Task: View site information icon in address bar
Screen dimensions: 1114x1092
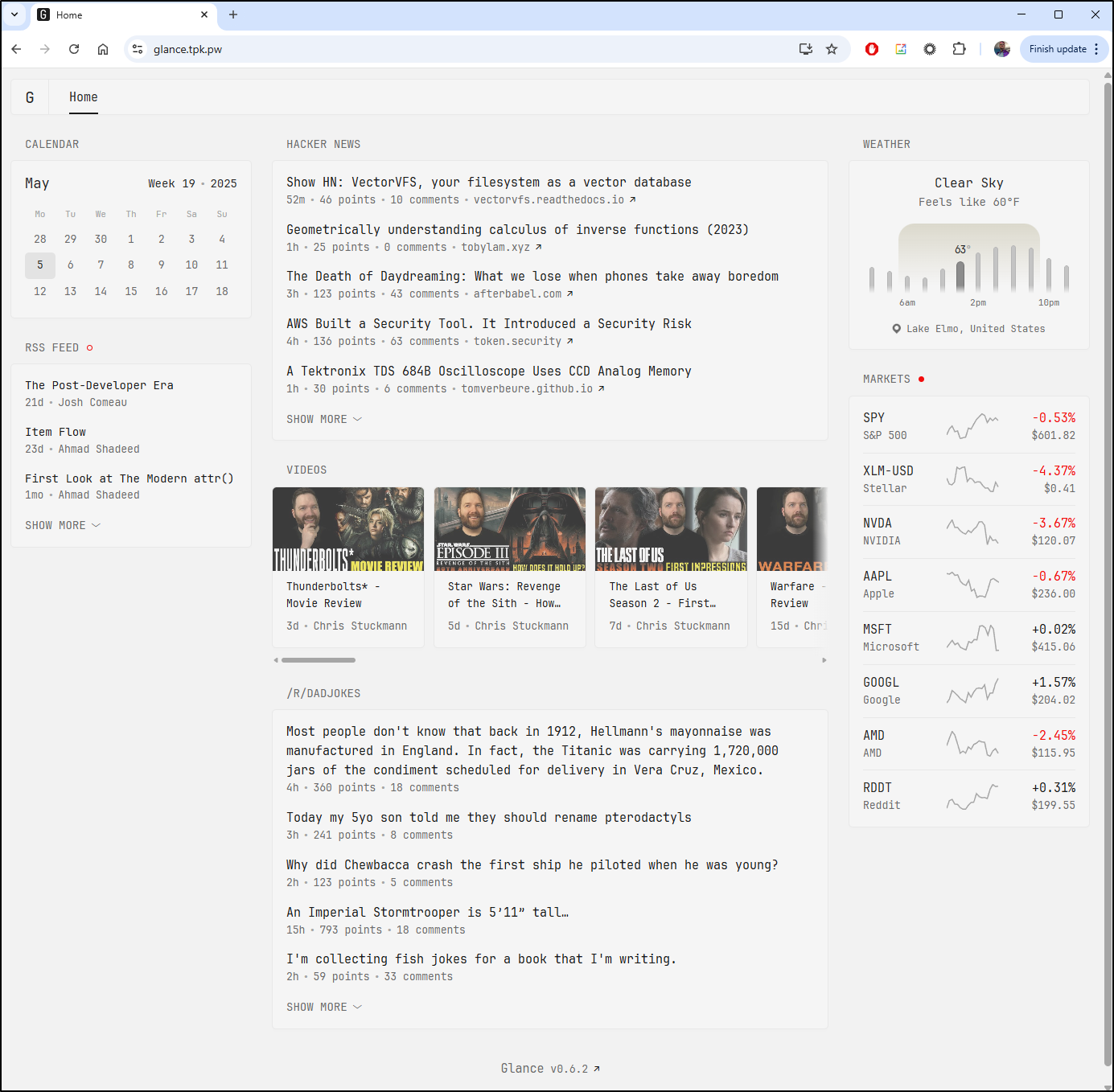Action: (138, 49)
